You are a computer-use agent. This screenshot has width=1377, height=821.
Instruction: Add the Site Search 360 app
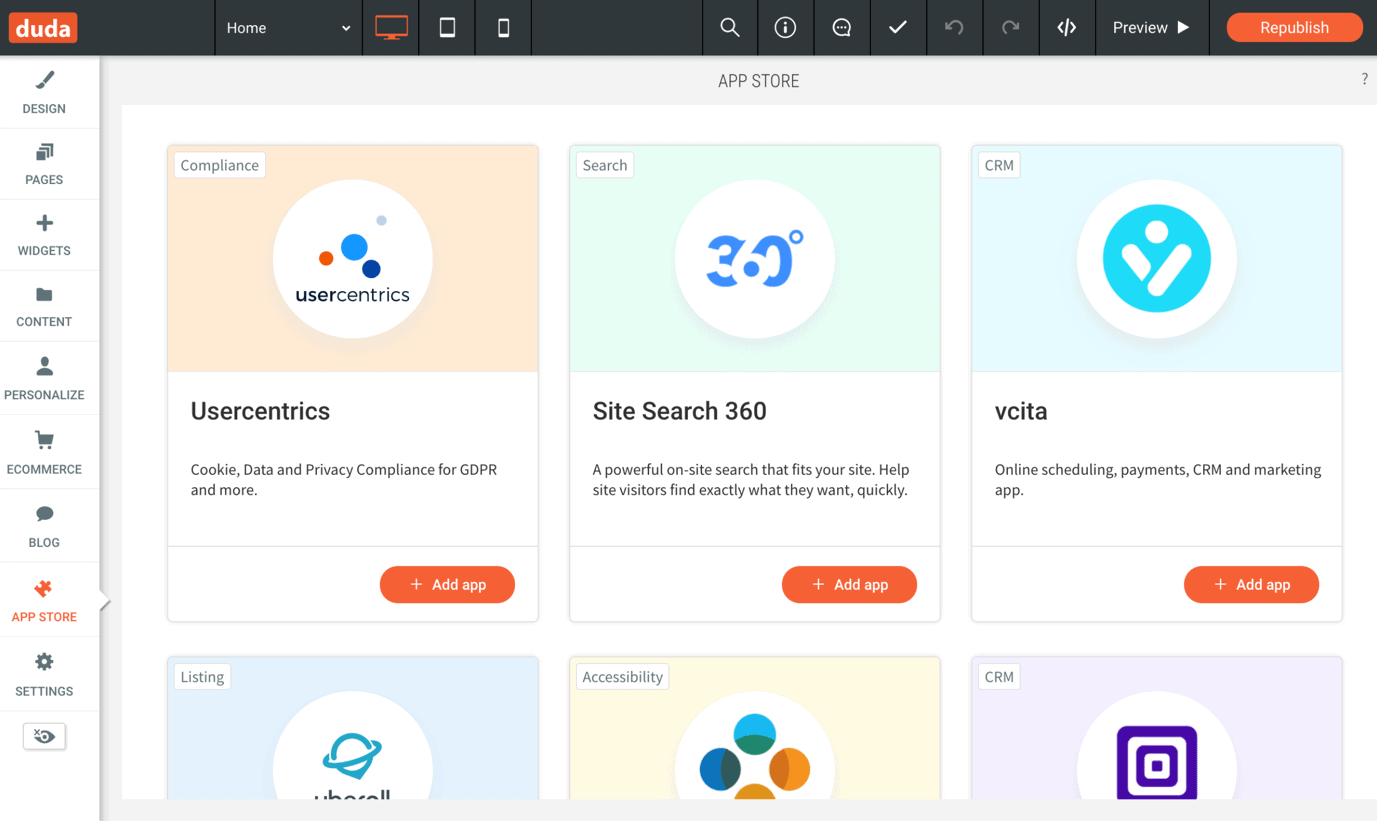[x=849, y=585]
